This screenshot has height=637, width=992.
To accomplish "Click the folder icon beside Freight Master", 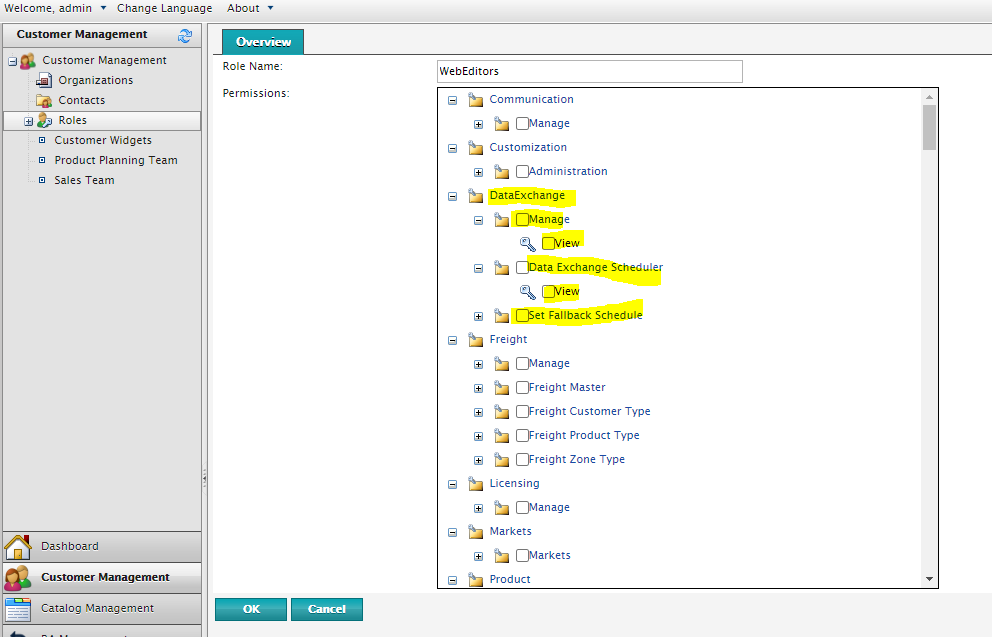I will tap(502, 388).
